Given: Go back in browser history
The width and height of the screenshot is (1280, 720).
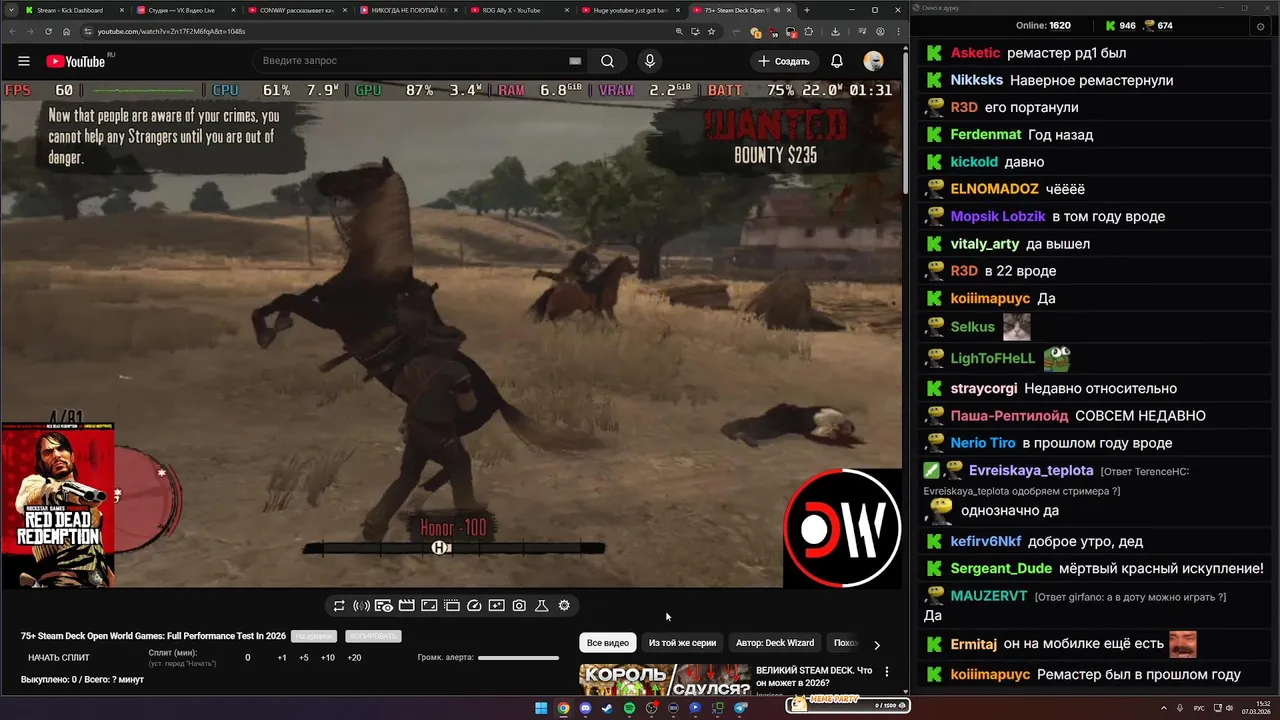Looking at the screenshot, I should (x=13, y=31).
